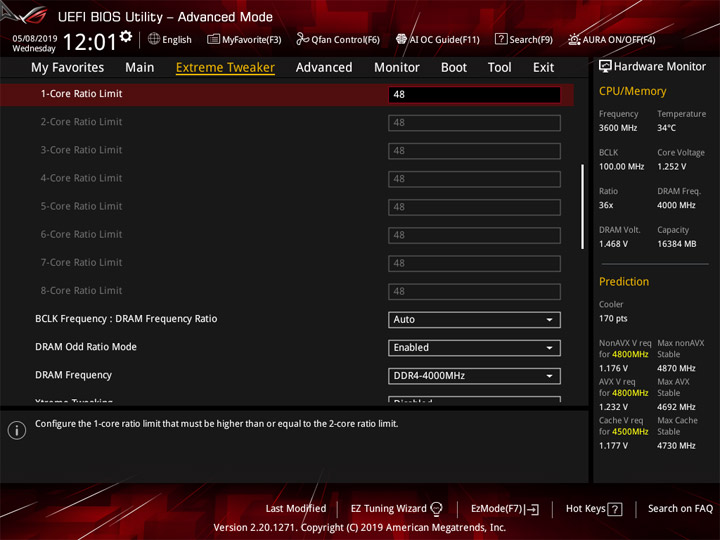This screenshot has width=720, height=540.
Task: Open AI OC Guide brain icon
Action: click(401, 39)
